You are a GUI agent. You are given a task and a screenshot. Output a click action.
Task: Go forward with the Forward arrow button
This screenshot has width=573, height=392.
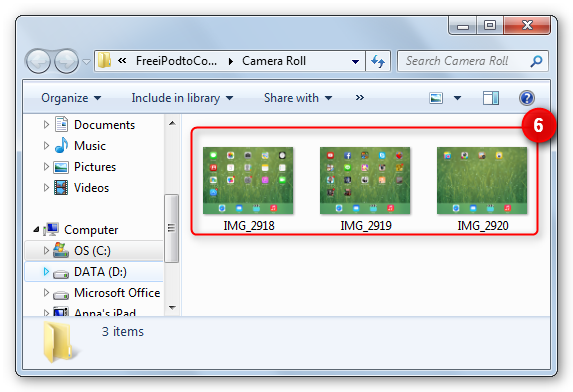click(66, 61)
